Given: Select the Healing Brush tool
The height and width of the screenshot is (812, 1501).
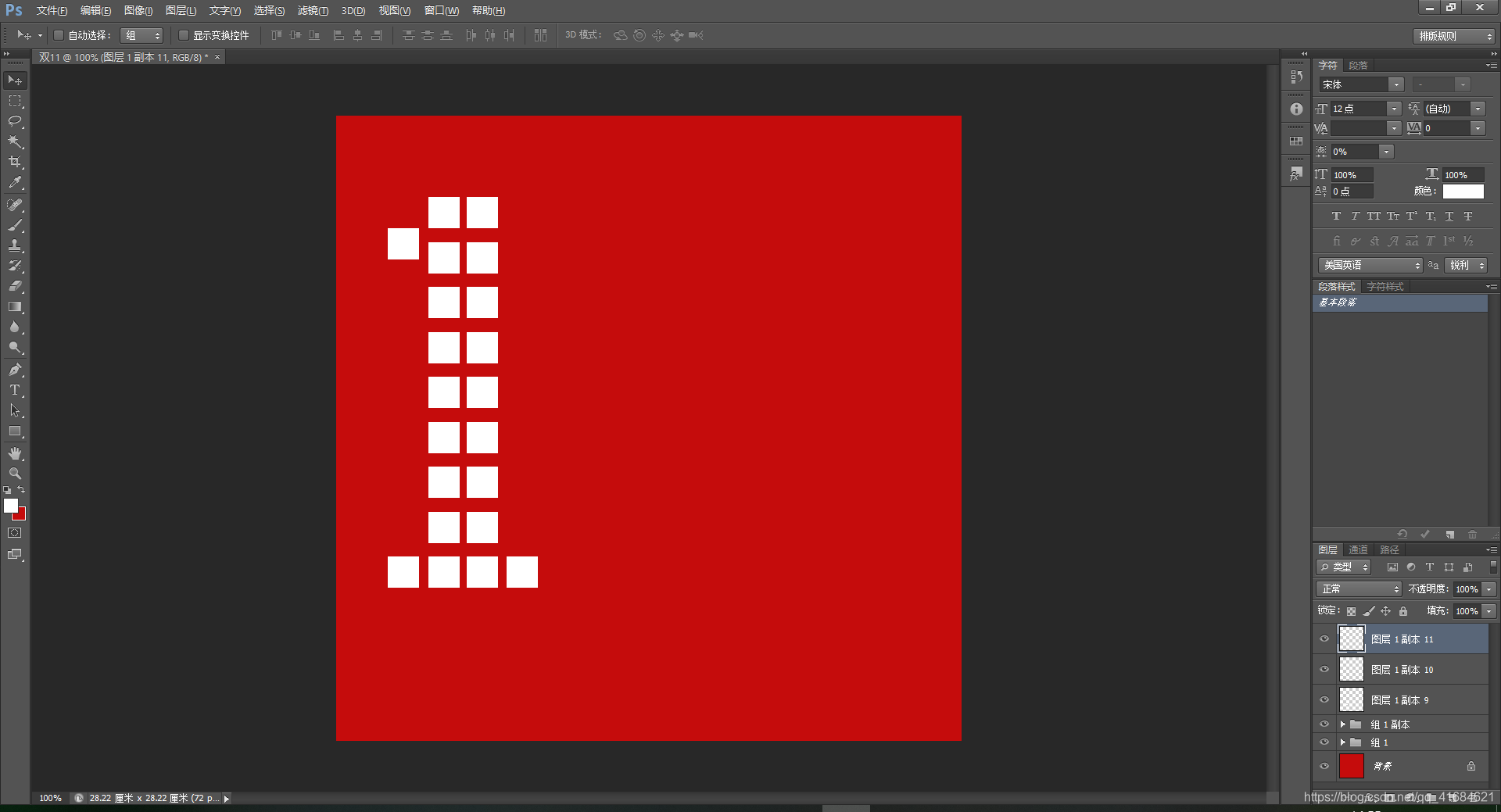Looking at the screenshot, I should [x=15, y=205].
